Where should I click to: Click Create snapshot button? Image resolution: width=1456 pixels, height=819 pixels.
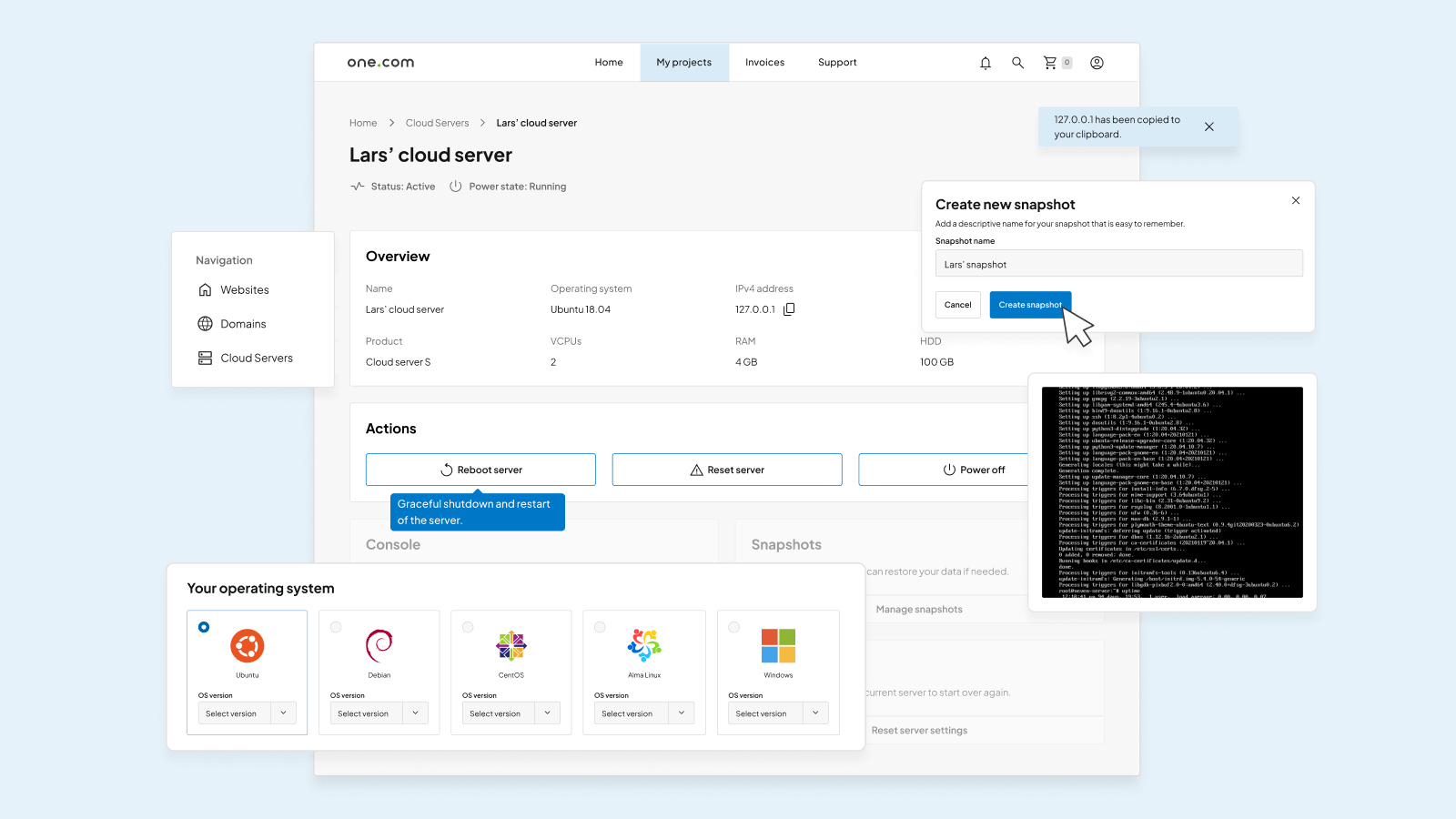pyautogui.click(x=1030, y=305)
